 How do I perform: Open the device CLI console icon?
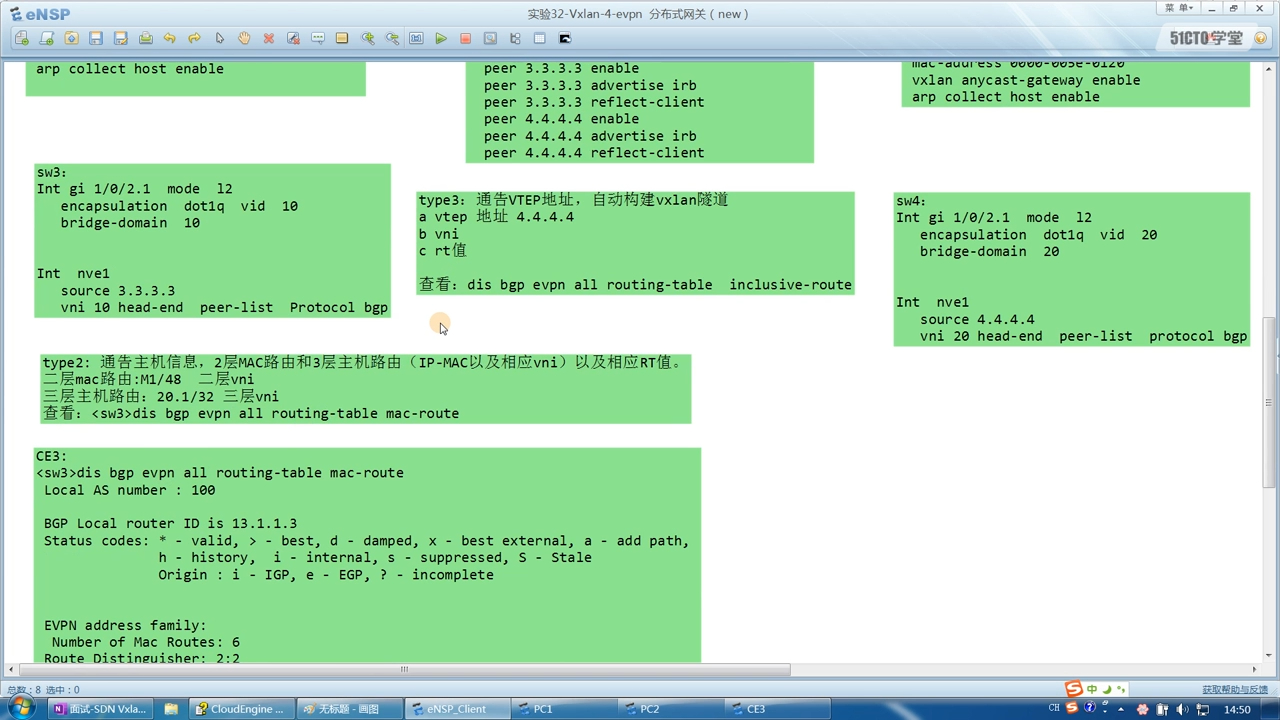(x=564, y=38)
